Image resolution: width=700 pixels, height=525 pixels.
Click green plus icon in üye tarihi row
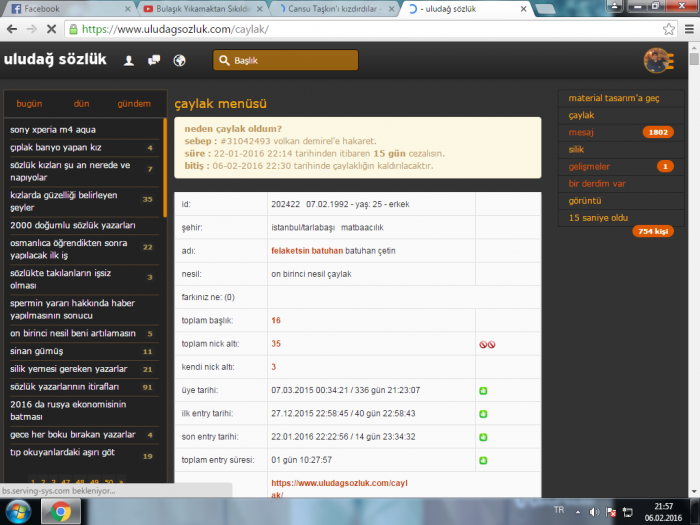(483, 391)
